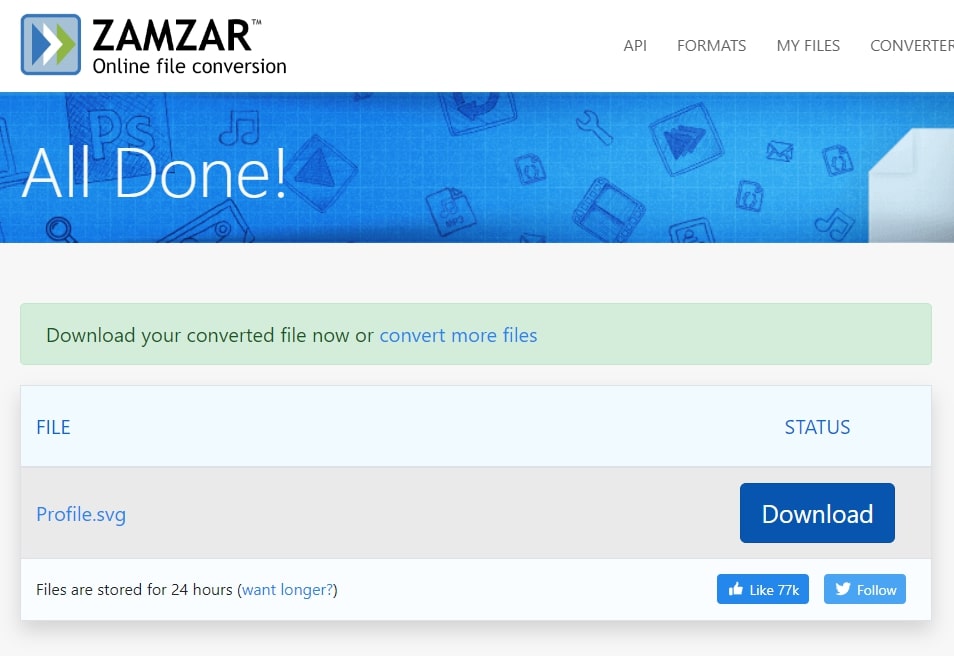Screen dimensions: 954x656
Task: Open the FORMATS navigation item
Action: pyautogui.click(x=711, y=46)
